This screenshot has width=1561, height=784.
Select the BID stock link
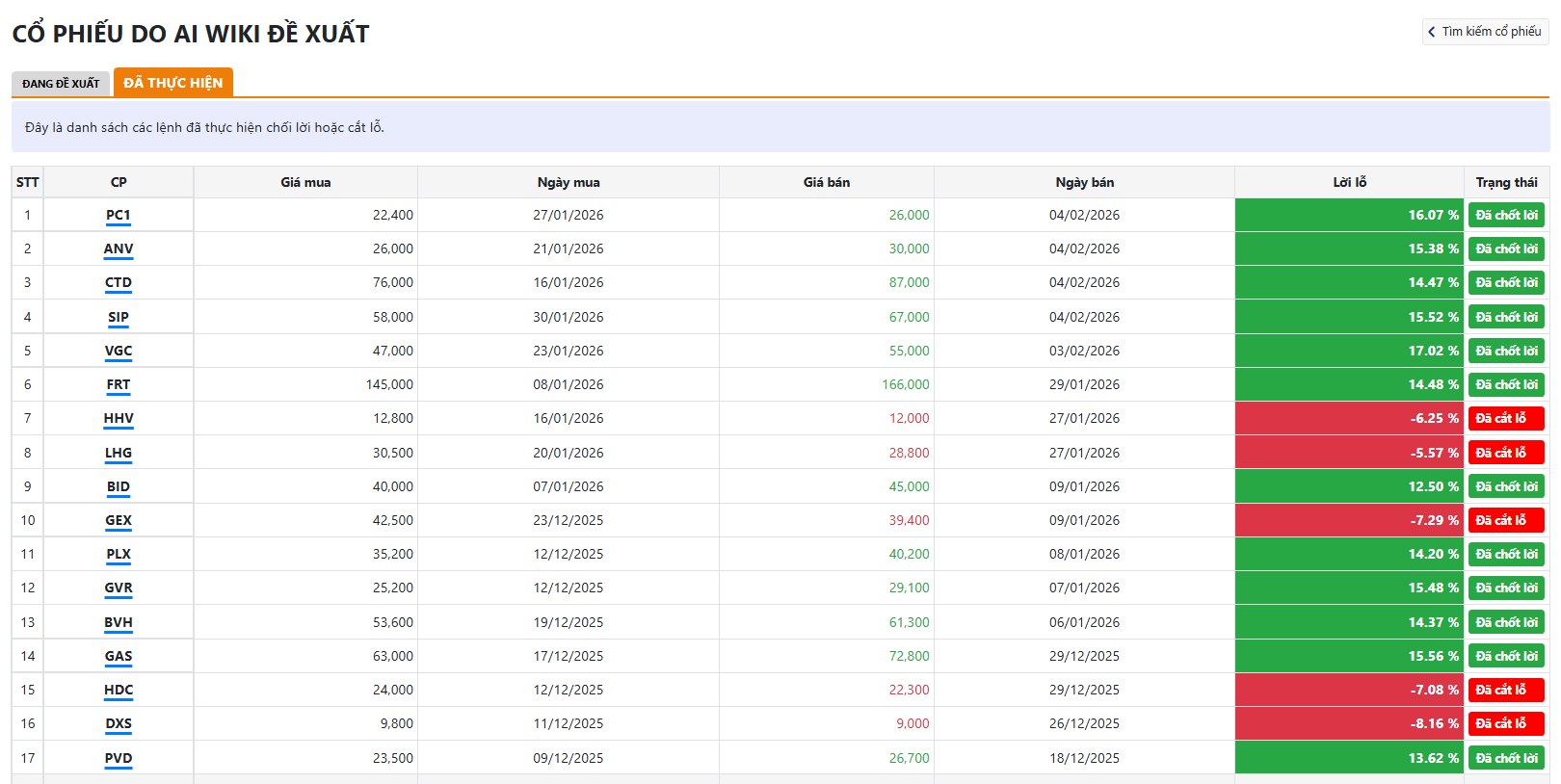coord(119,486)
